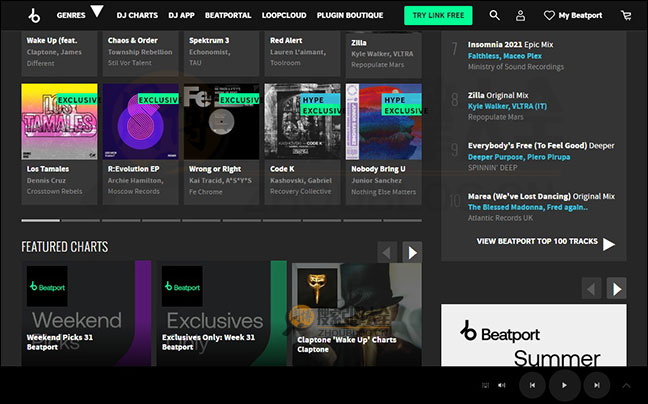This screenshot has width=648, height=404.
Task: Open the Red Alert release title
Action: pyautogui.click(x=286, y=40)
